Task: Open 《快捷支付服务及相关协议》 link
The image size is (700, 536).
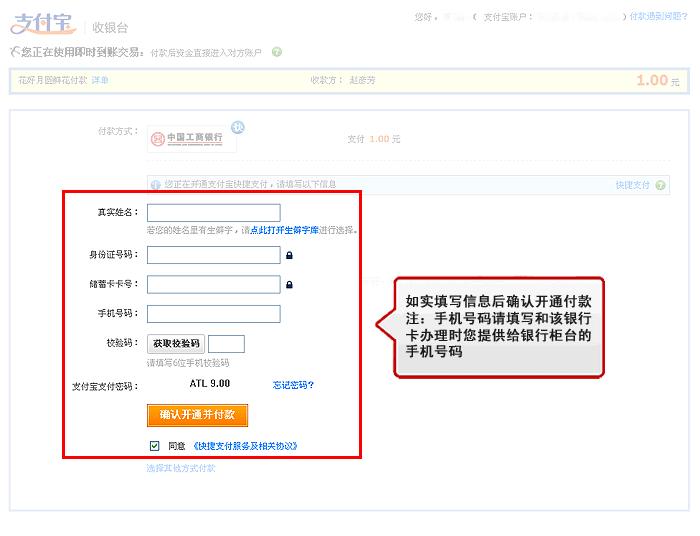Action: pos(246,446)
